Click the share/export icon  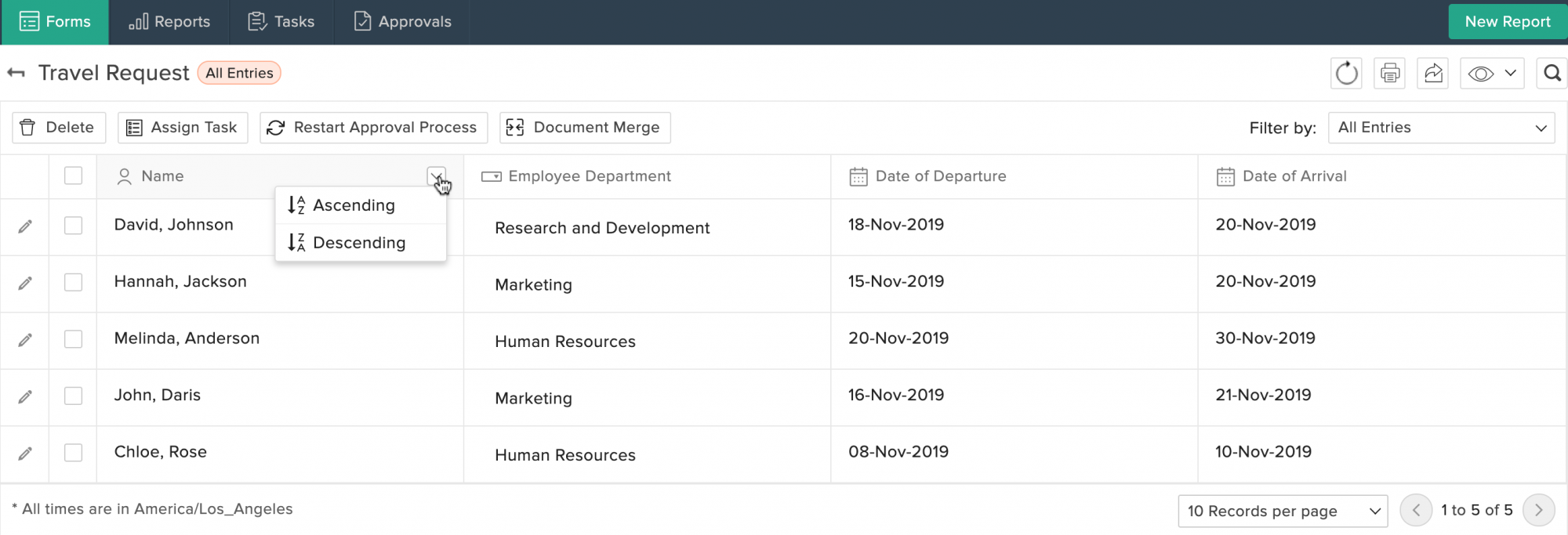[x=1432, y=74]
